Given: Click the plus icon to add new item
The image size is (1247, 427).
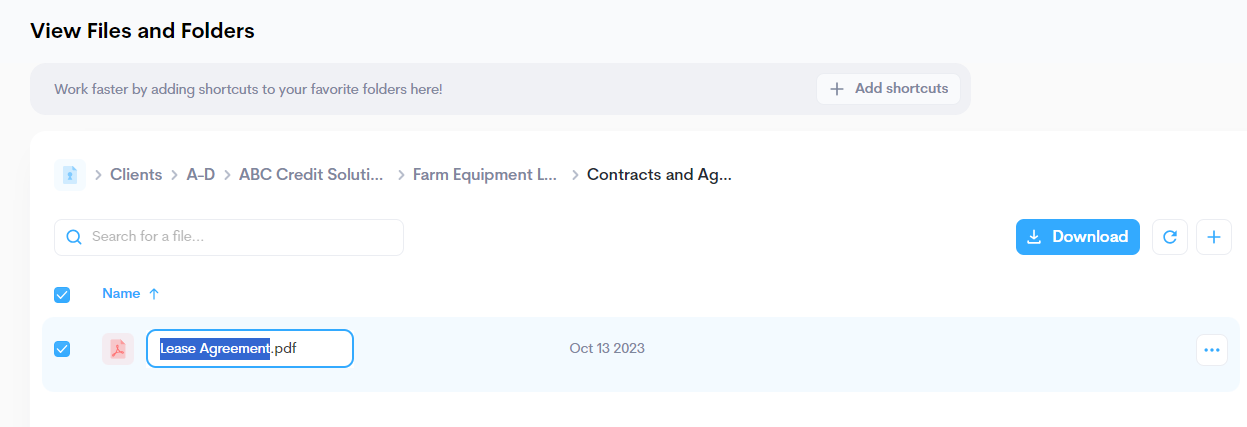Looking at the screenshot, I should coord(1214,237).
